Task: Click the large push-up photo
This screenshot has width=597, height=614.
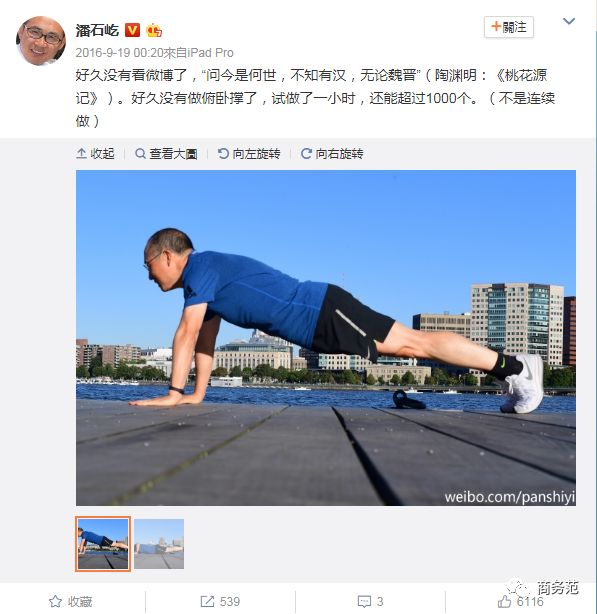Action: click(x=326, y=338)
